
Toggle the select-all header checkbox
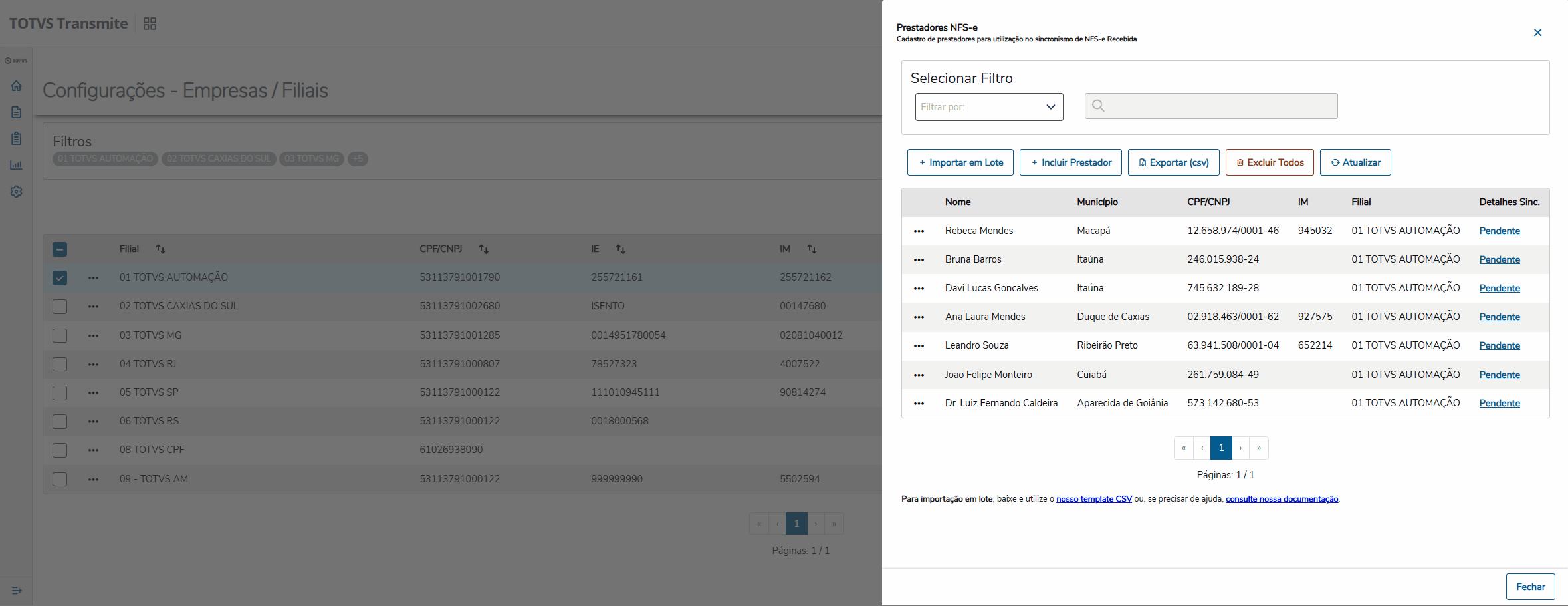60,249
